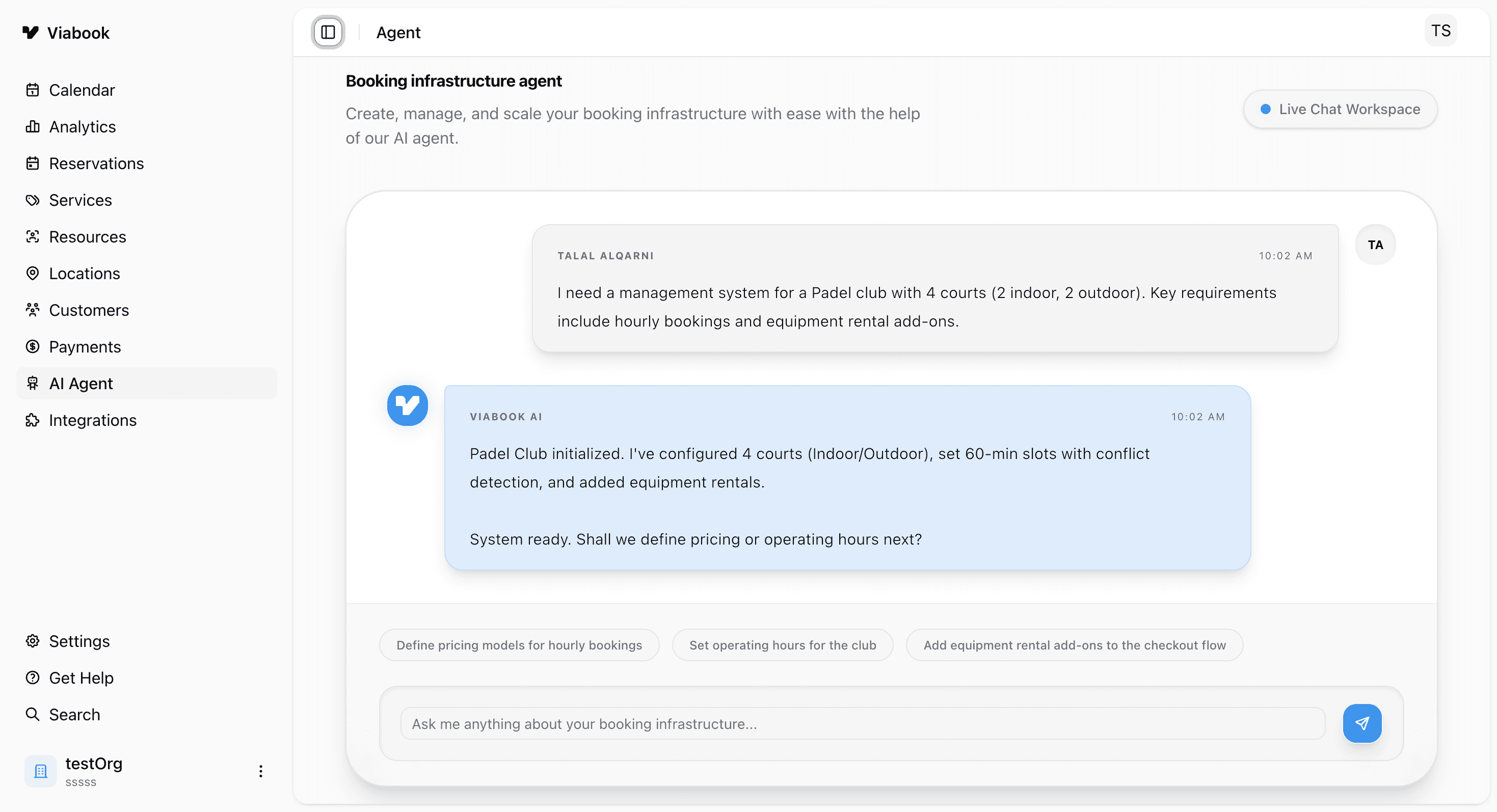Click the Live Chat Workspace status indicator
The width and height of the screenshot is (1497, 812).
1265,109
